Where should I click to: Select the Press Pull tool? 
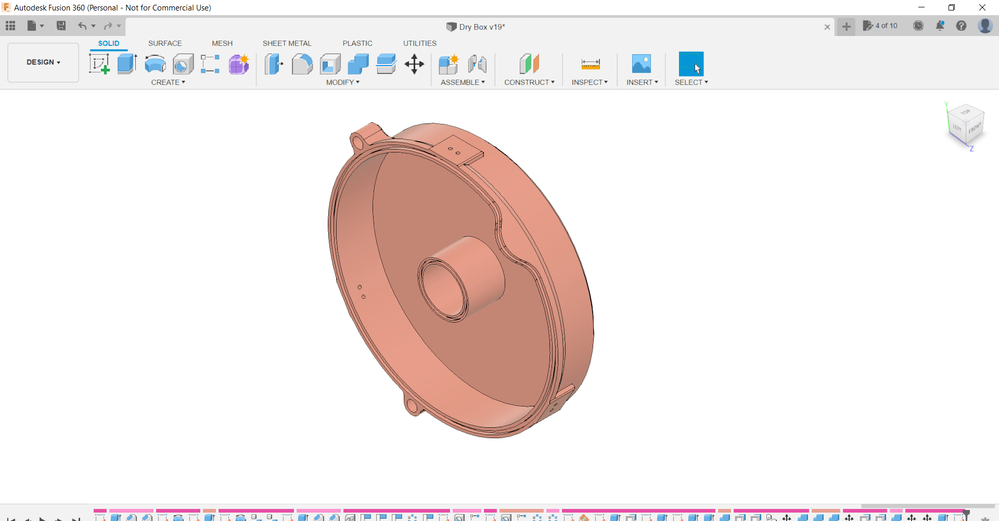(274, 64)
